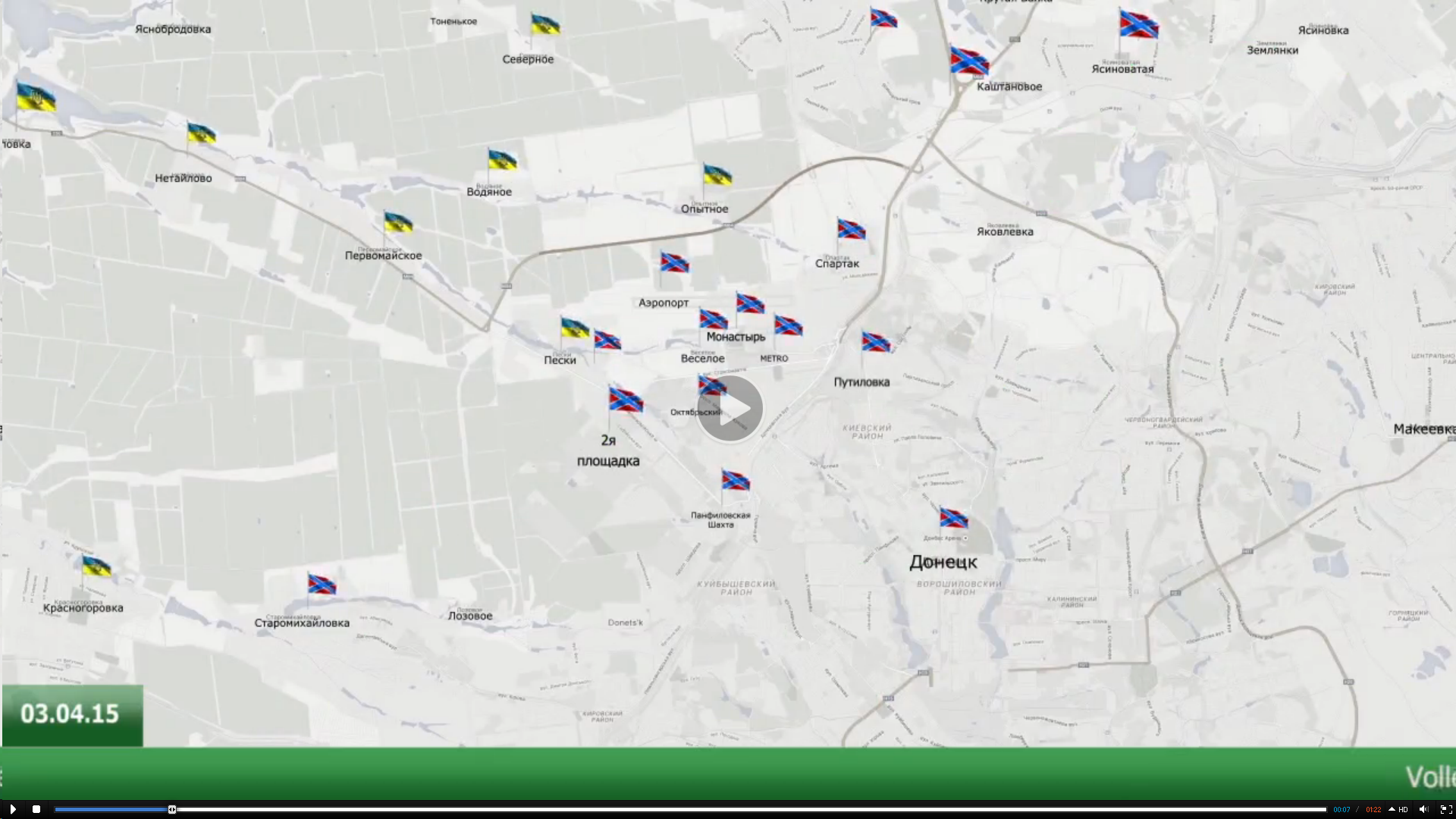Click the seek bar handle
1456x819 pixels.
click(x=172, y=809)
